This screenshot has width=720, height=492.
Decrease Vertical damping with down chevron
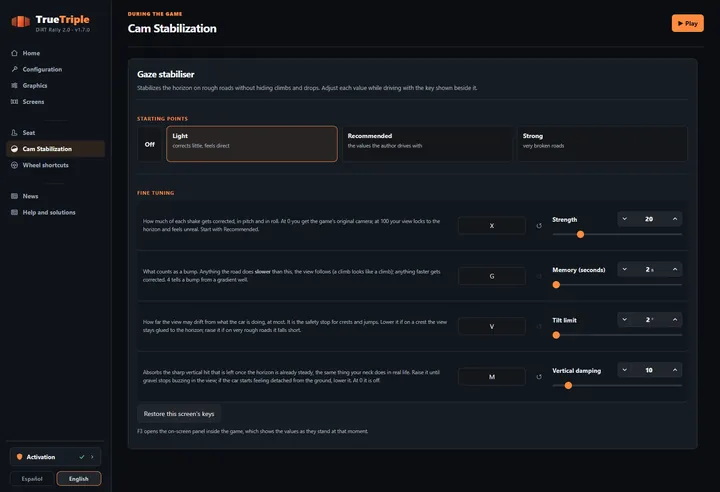(x=624, y=370)
